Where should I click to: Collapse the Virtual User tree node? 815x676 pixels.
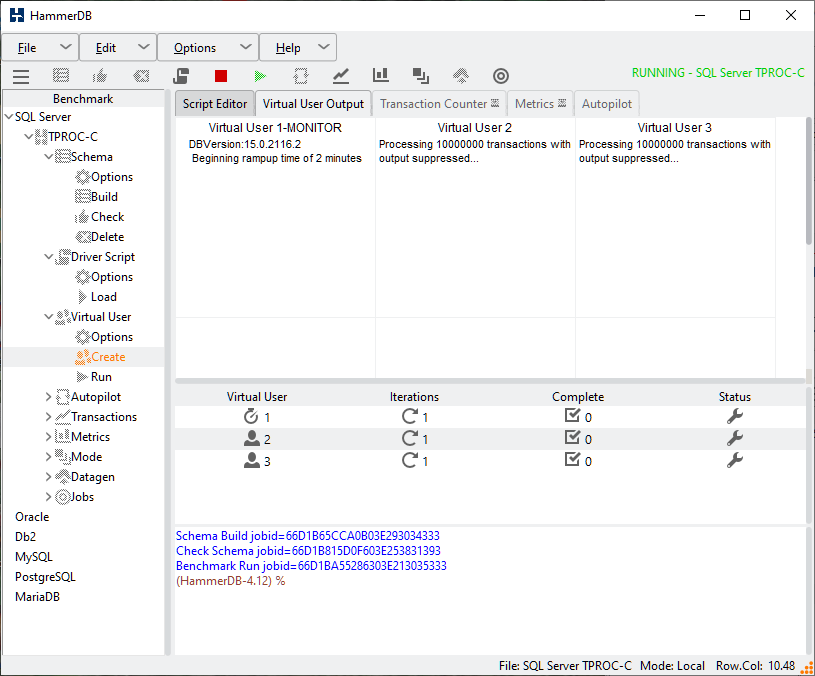click(x=49, y=316)
